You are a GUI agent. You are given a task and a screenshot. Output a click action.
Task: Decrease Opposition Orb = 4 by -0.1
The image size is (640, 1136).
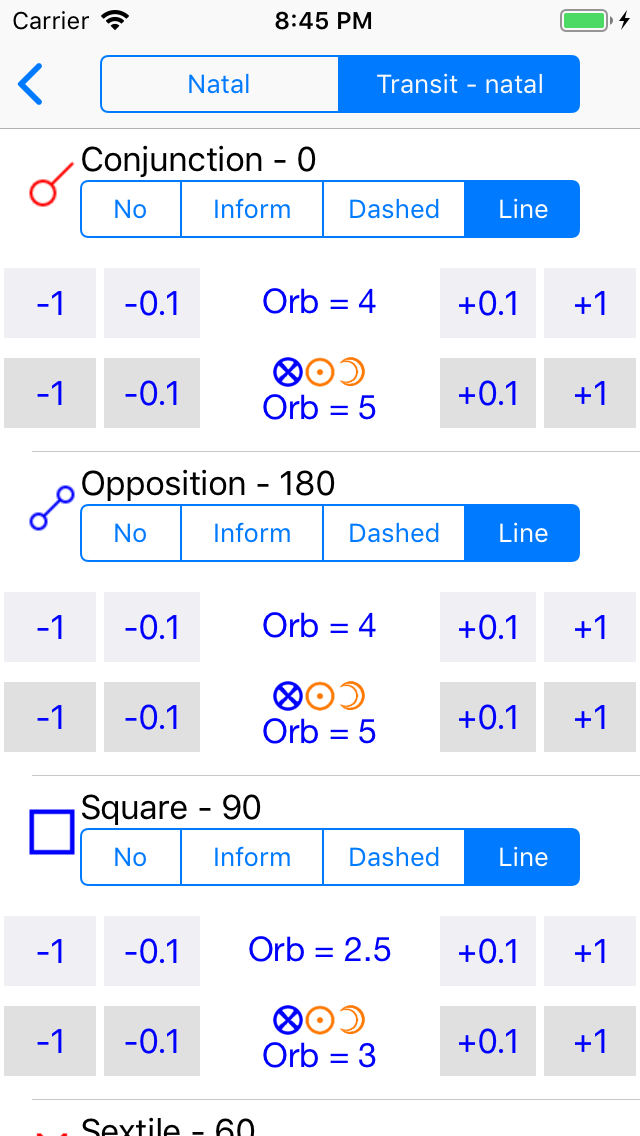[152, 627]
